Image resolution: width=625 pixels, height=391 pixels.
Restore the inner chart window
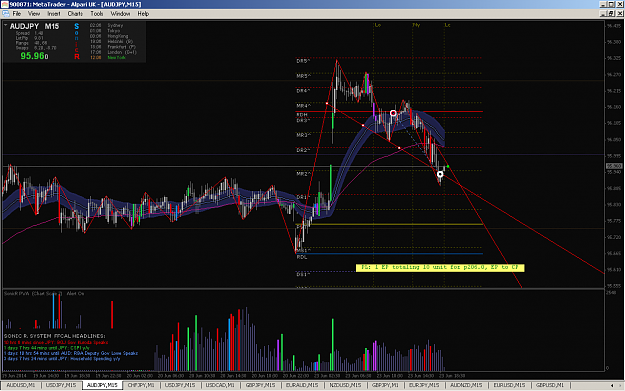point(611,14)
